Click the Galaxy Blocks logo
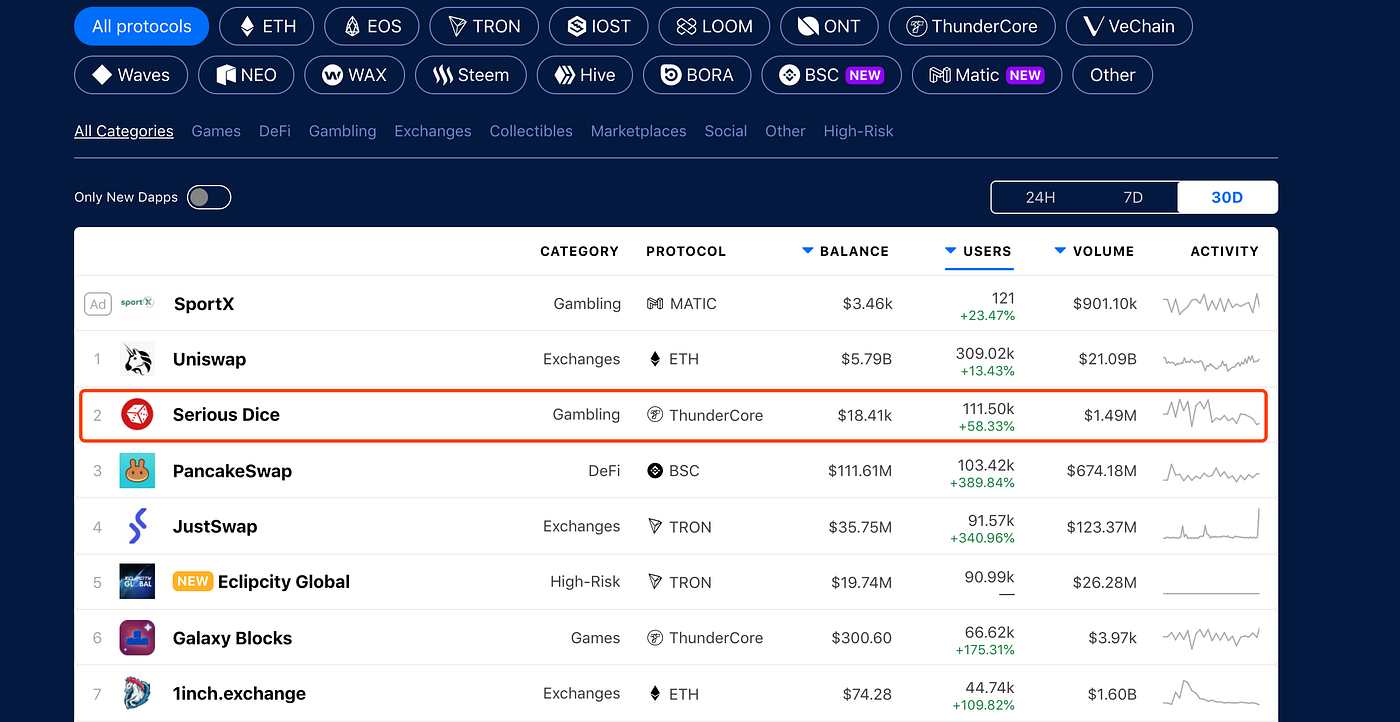 point(137,638)
